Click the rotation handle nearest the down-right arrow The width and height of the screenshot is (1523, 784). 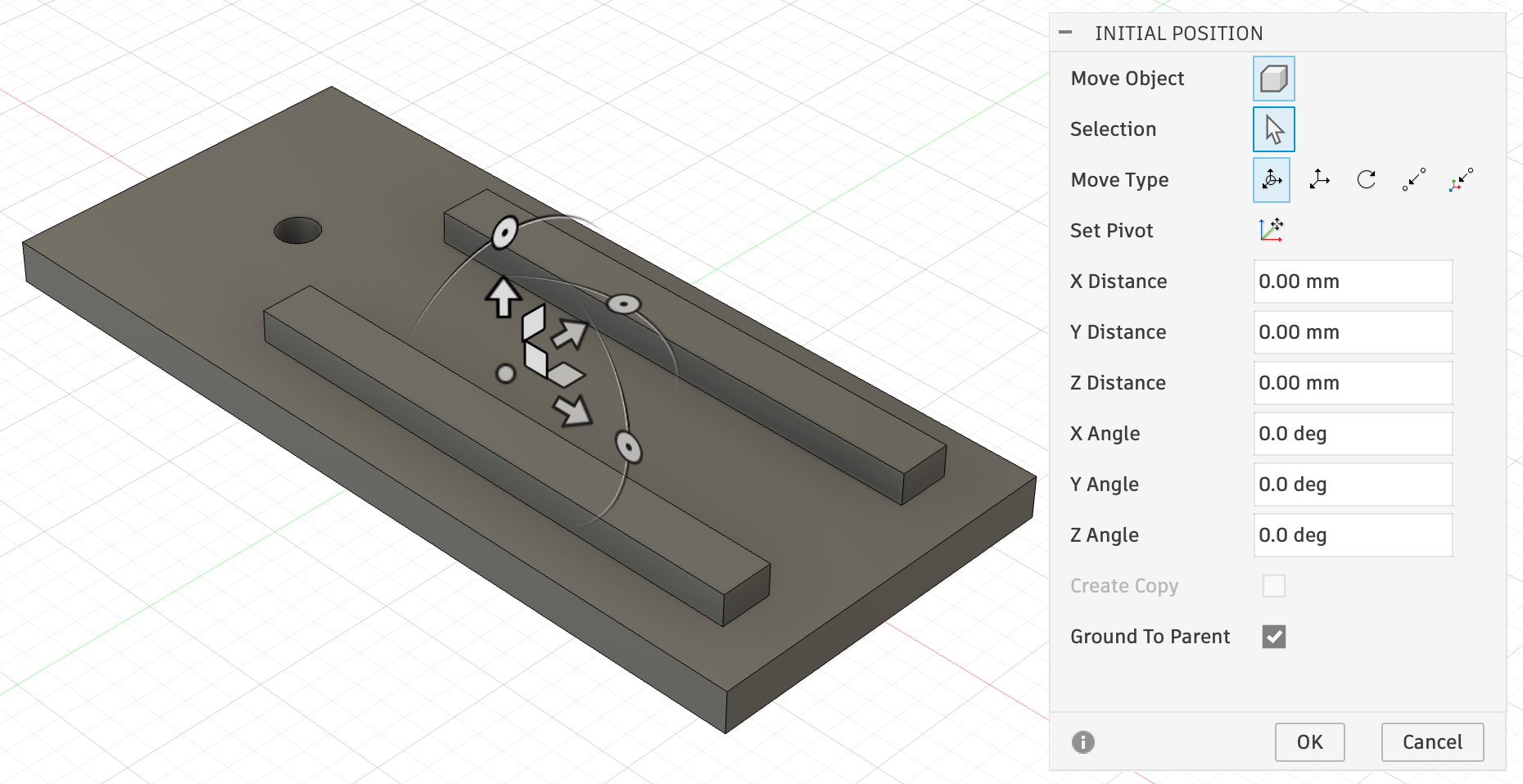click(628, 448)
